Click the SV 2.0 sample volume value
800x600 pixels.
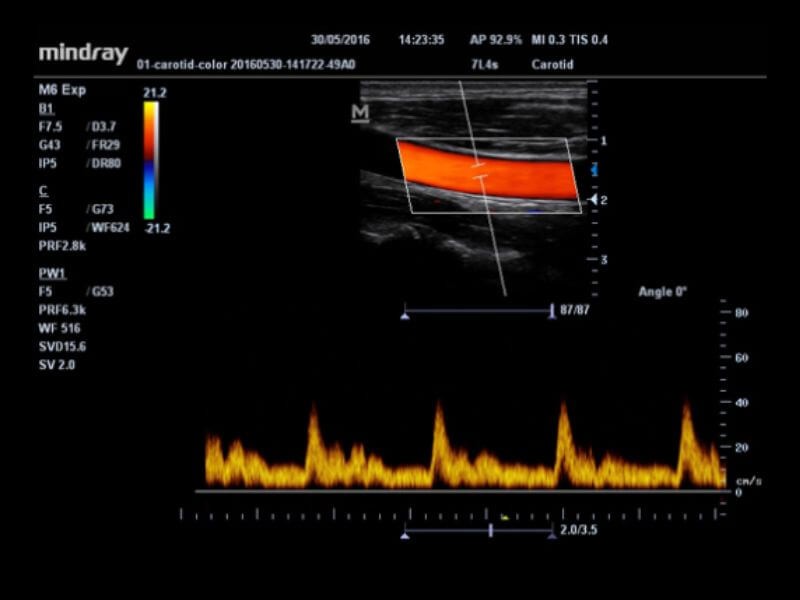click(56, 365)
